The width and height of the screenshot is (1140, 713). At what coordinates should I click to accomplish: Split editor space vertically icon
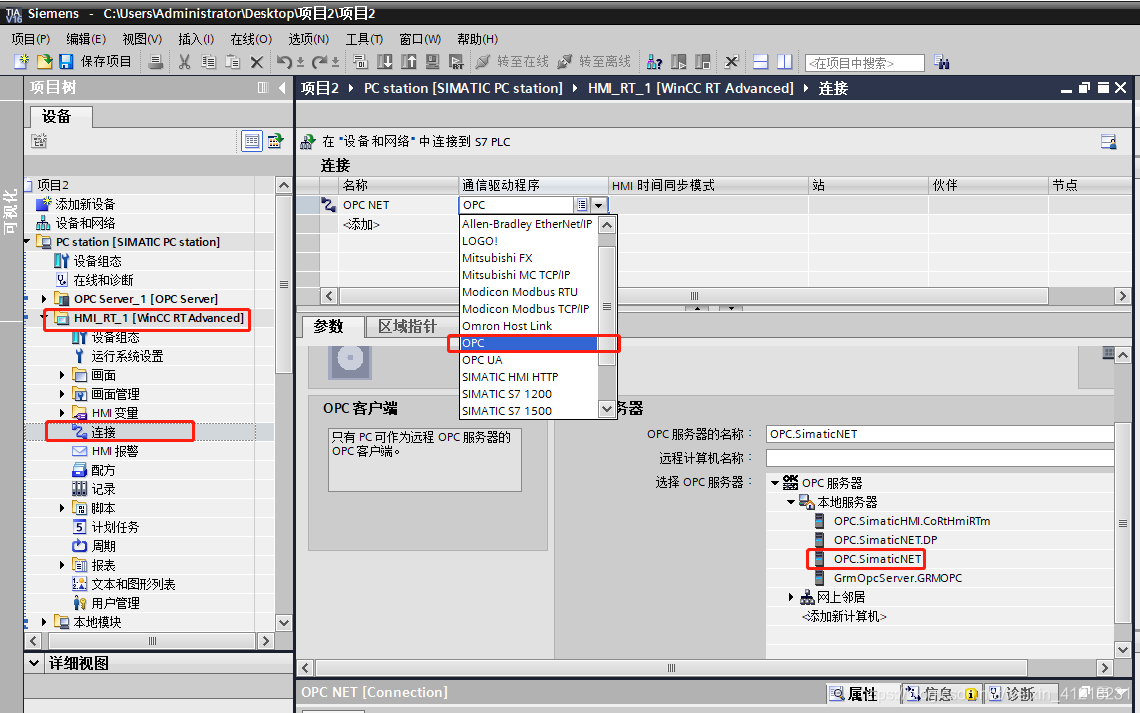(x=784, y=62)
